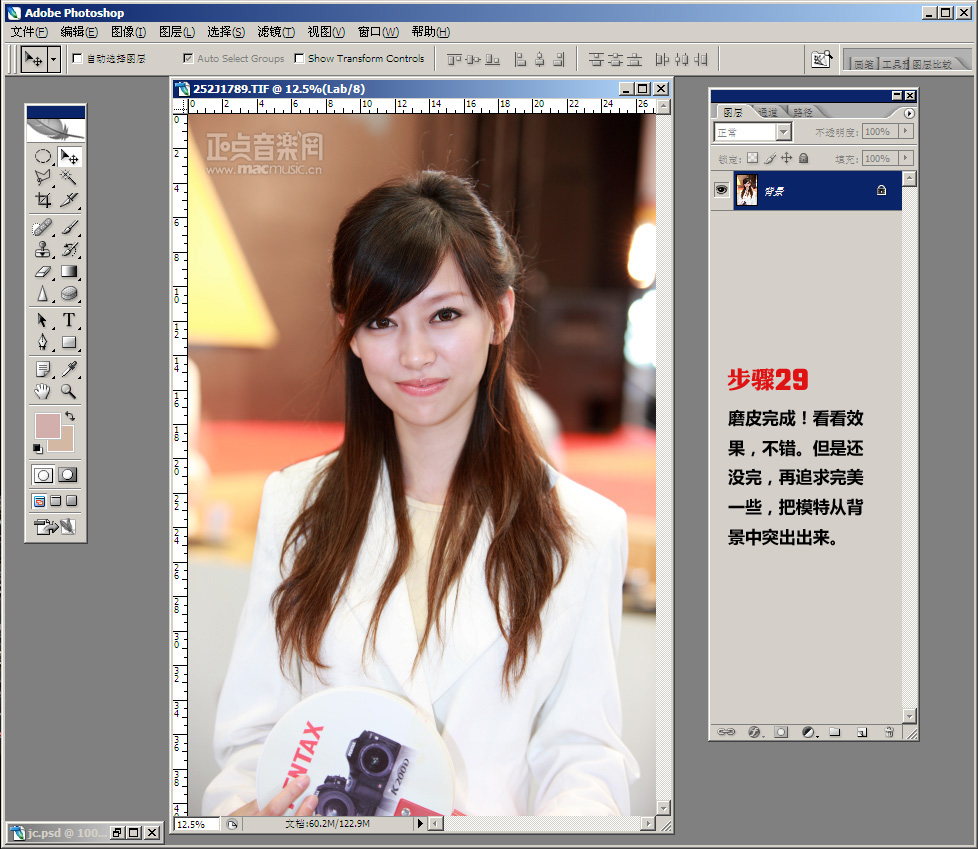
Task: Choose the Type tool
Action: [x=69, y=320]
